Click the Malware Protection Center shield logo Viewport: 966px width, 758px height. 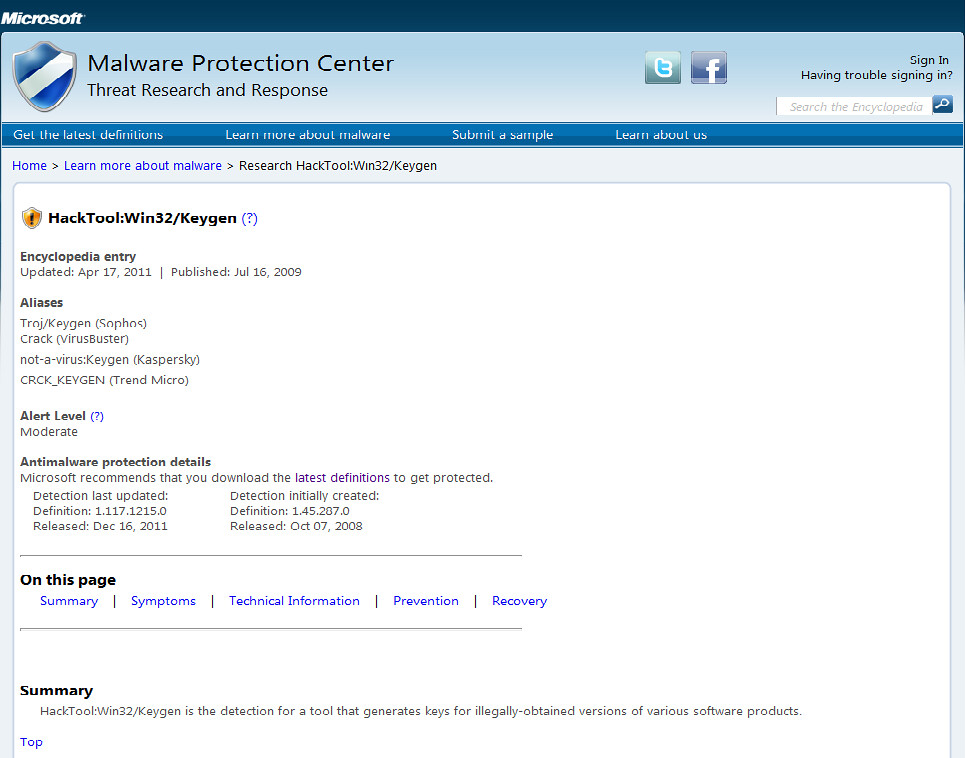click(45, 76)
